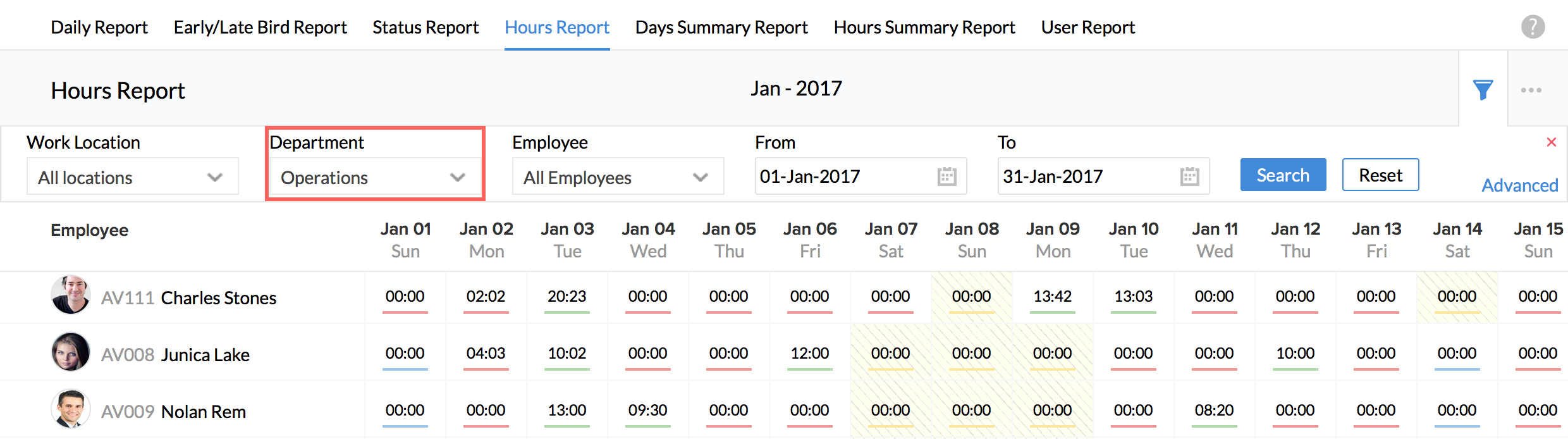Image resolution: width=1568 pixels, height=439 pixels.
Task: Expand the Work Location dropdown
Action: 133,176
